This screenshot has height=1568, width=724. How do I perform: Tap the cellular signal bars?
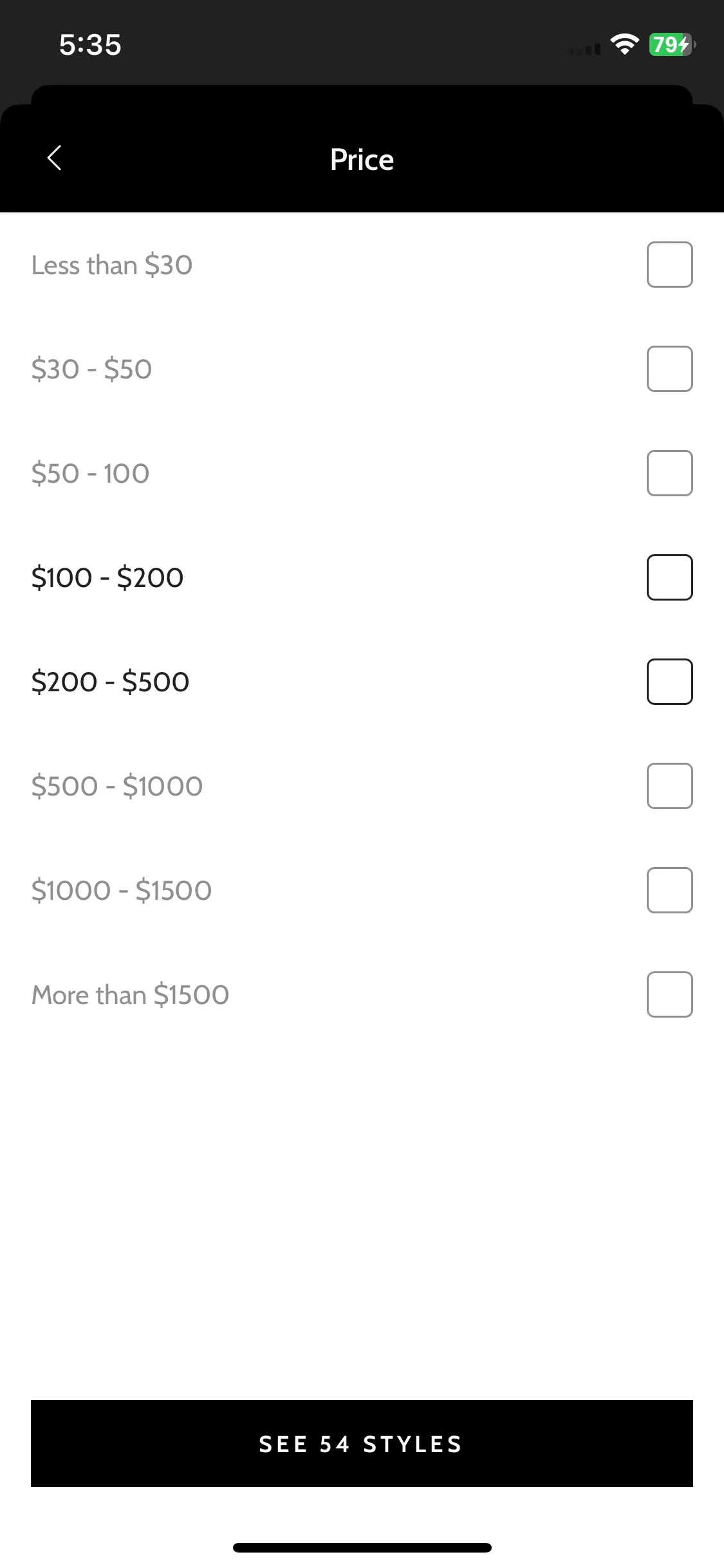(584, 49)
